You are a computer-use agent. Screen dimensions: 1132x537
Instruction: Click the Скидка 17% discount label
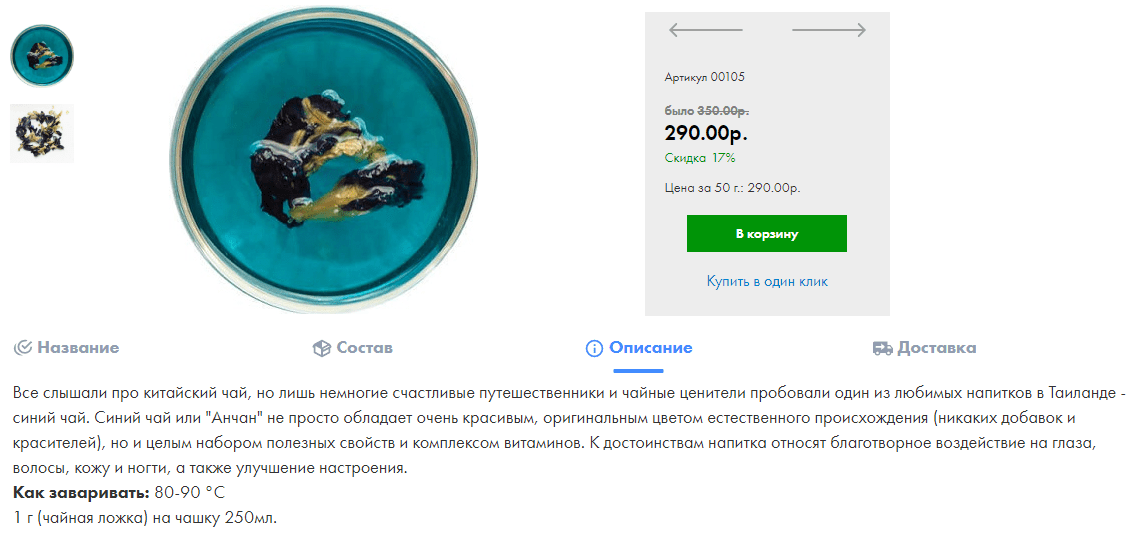[700, 158]
